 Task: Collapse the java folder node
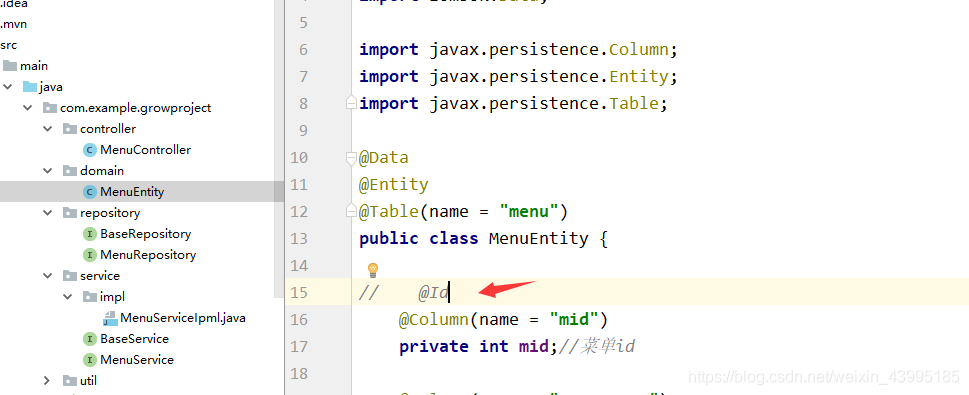click(7, 87)
